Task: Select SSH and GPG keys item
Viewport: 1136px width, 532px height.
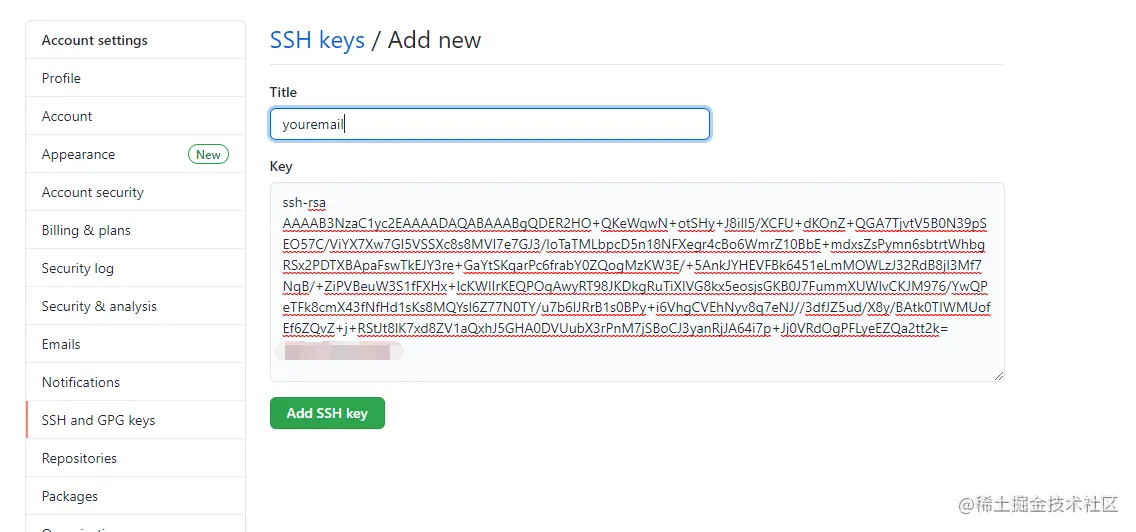Action: pos(98,420)
